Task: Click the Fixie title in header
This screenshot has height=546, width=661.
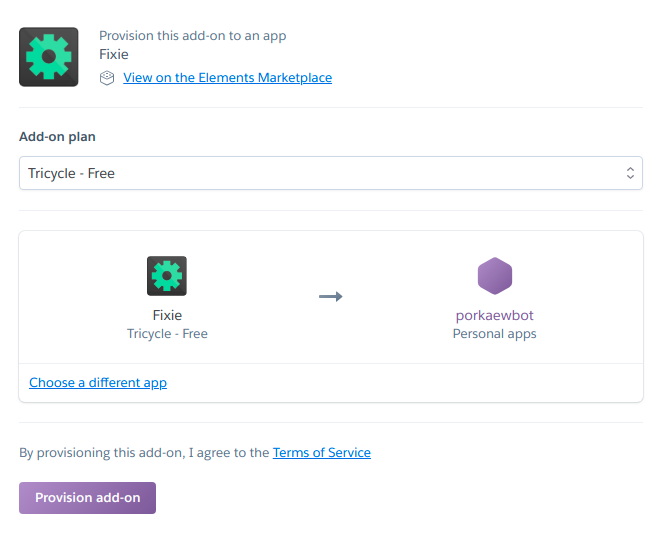Action: pos(114,54)
